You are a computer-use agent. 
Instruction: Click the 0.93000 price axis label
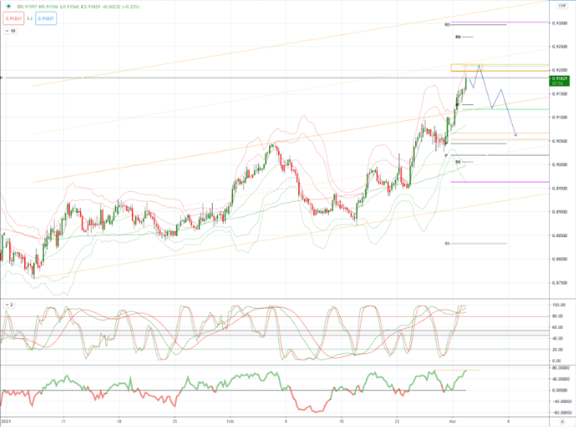pos(559,23)
